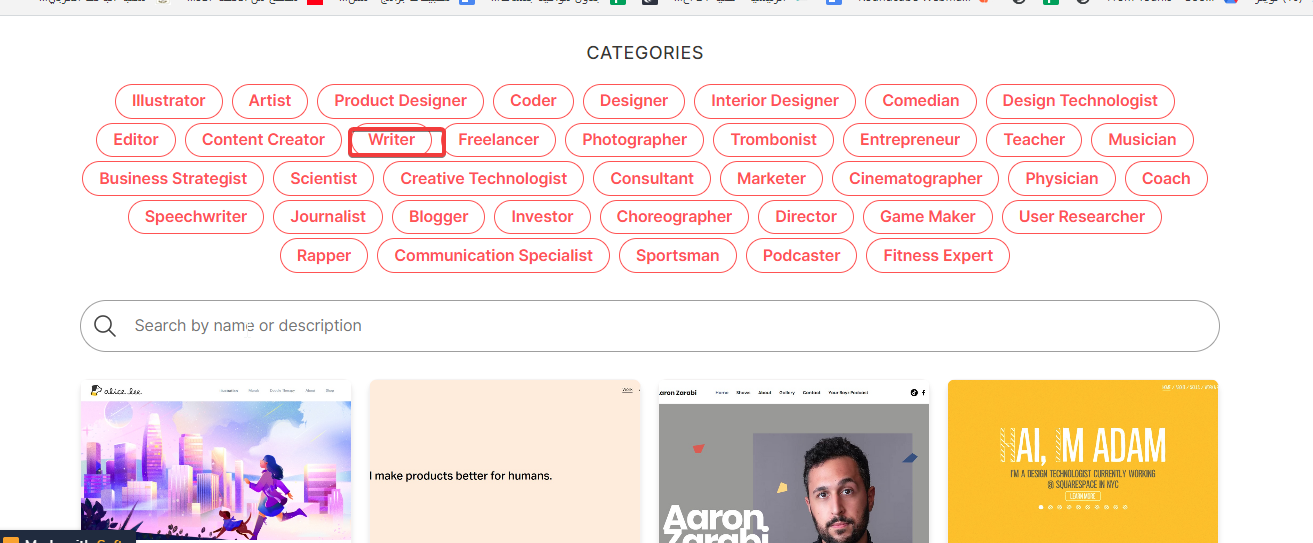This screenshot has width=1313, height=543.
Task: Choose the Product Designer category
Action: pos(400,101)
